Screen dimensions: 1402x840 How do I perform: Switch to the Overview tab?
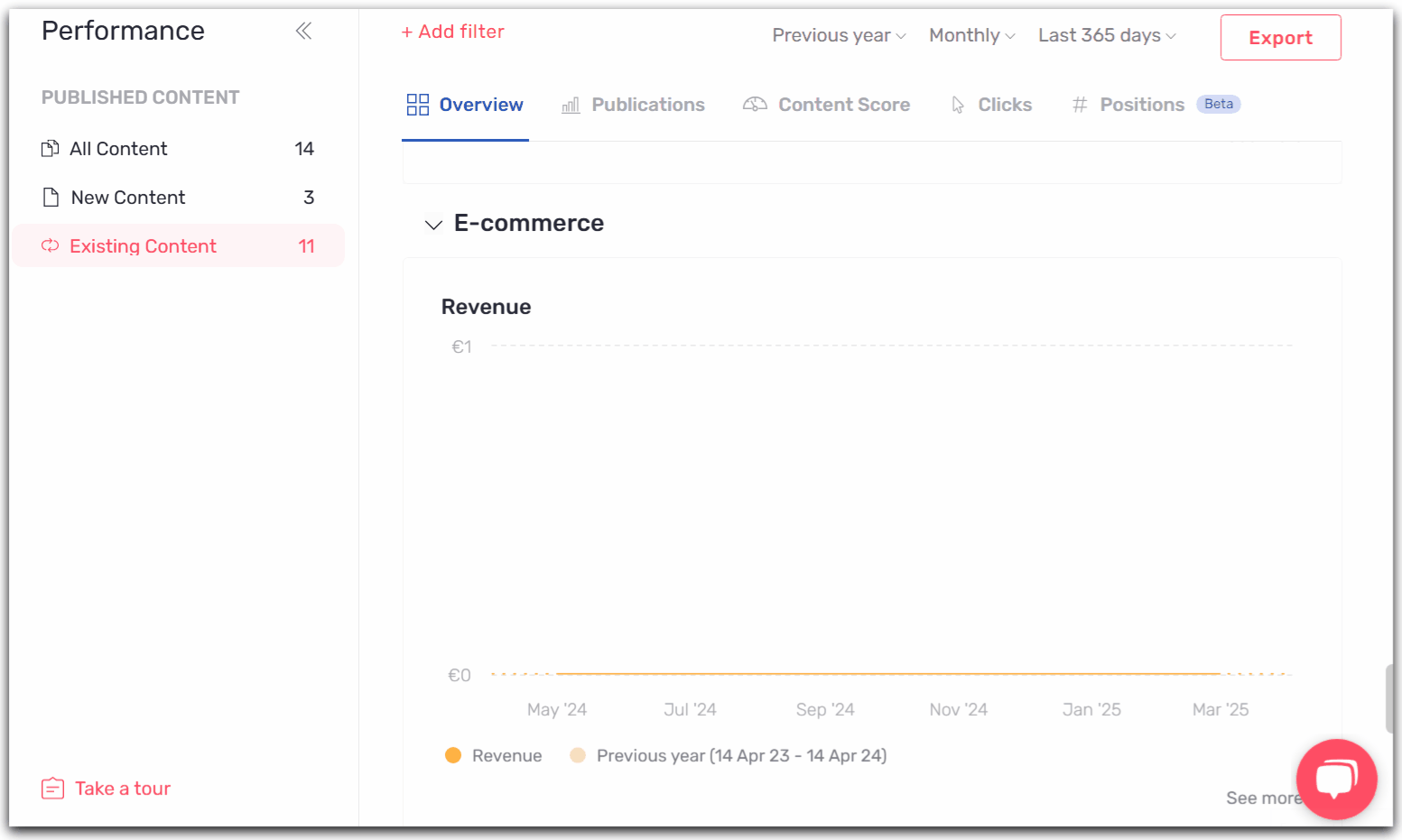[465, 105]
